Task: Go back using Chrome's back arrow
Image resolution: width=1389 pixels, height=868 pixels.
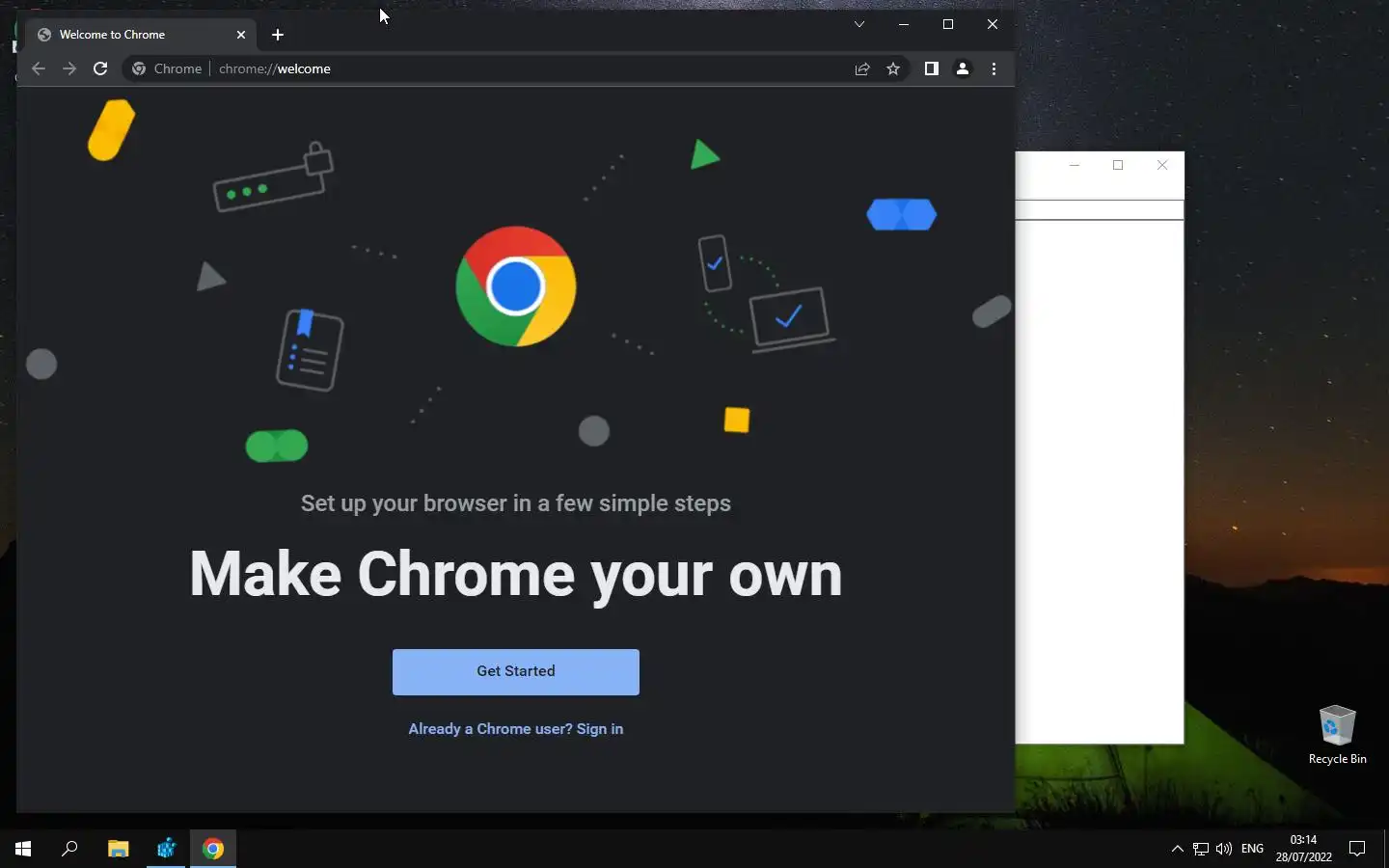Action: 39,68
